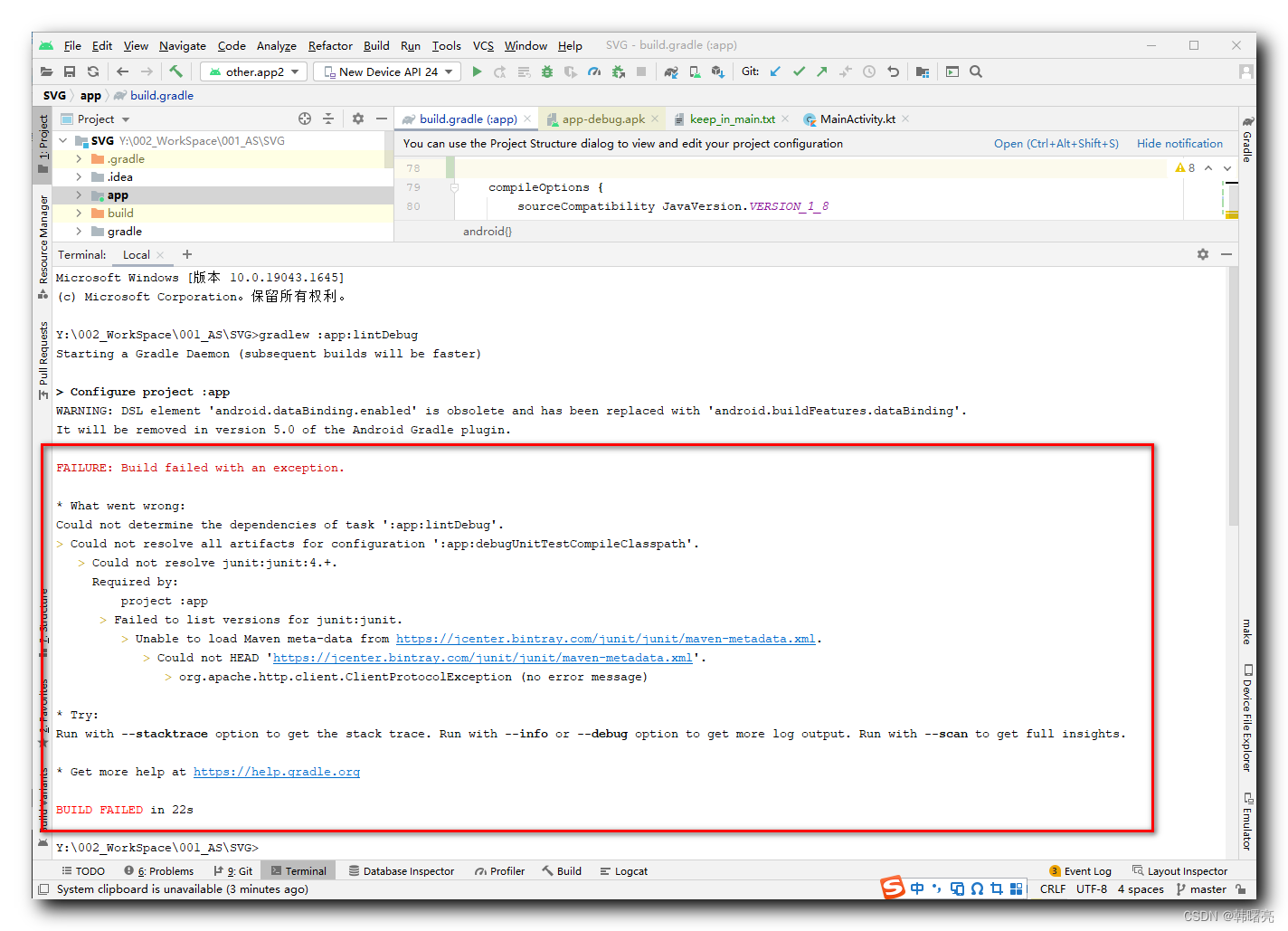Expand the .gradle folder
Viewport: 1288px width, 931px height.
pyautogui.click(x=79, y=158)
